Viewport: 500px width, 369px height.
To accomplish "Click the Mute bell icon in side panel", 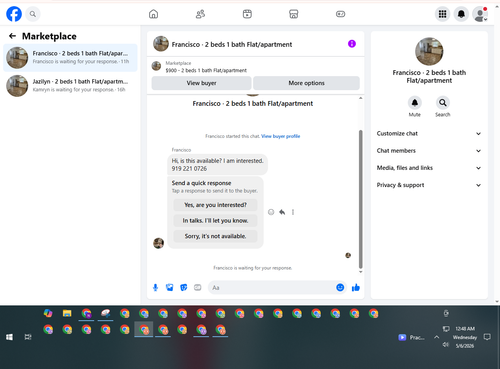I will coord(415,103).
